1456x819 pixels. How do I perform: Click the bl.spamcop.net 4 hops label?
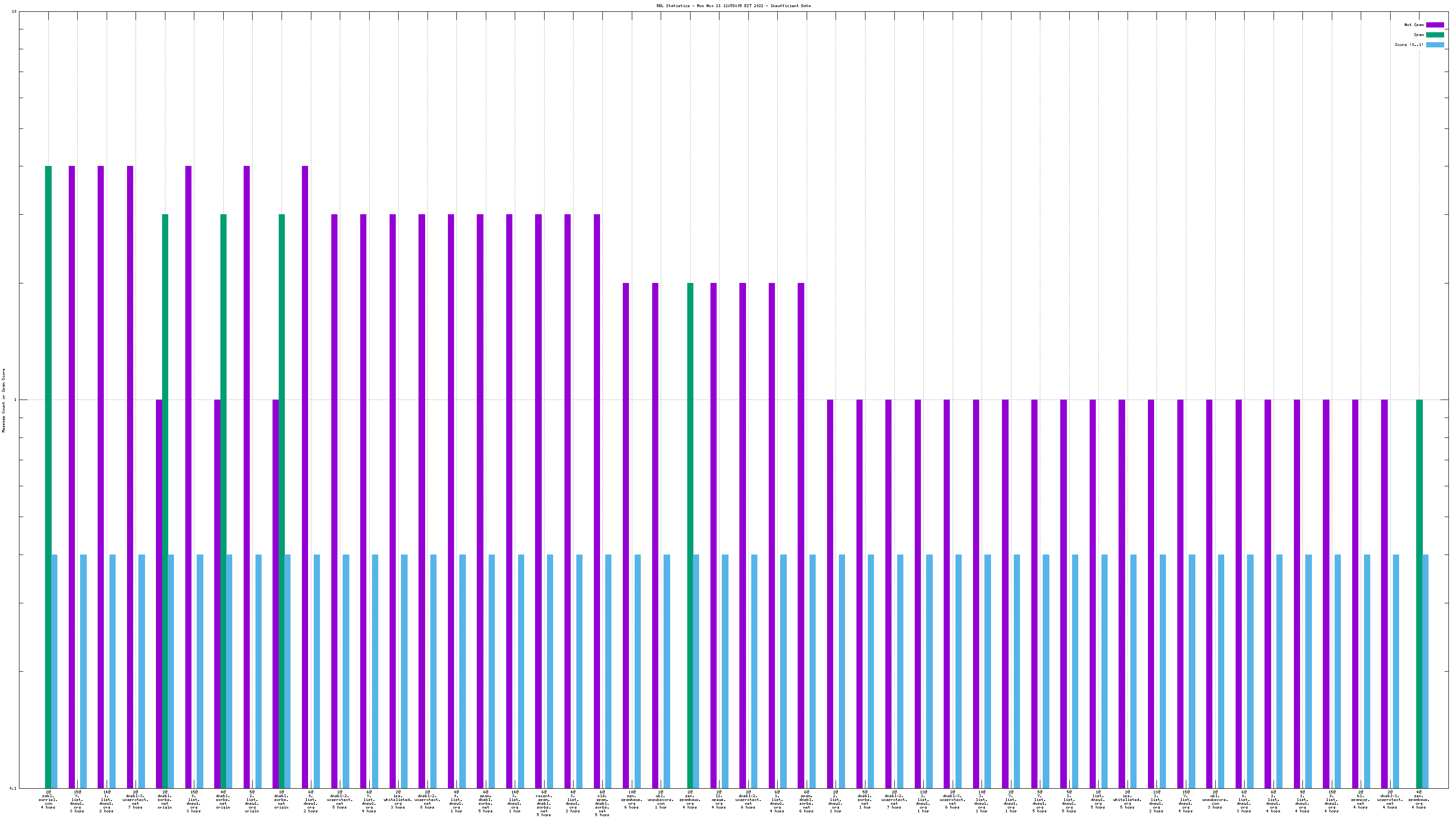1360,800
